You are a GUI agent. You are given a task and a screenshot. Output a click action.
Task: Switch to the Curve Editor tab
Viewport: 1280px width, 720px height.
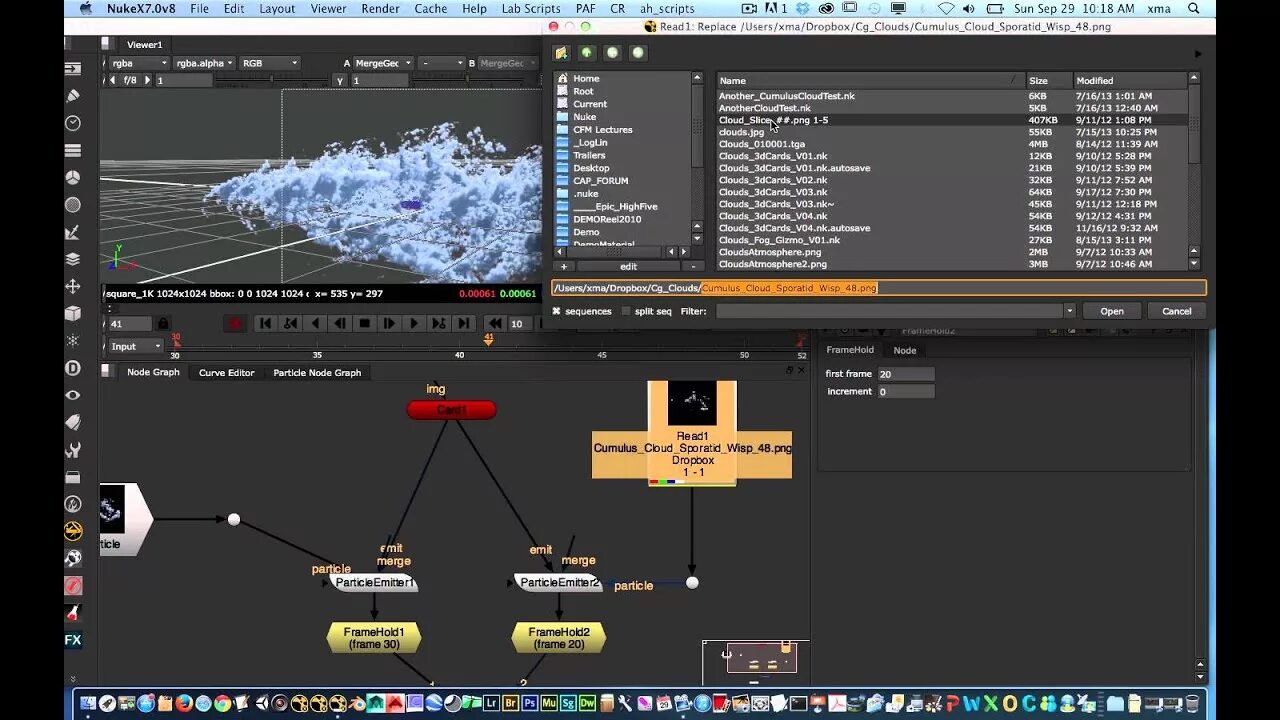(x=227, y=372)
